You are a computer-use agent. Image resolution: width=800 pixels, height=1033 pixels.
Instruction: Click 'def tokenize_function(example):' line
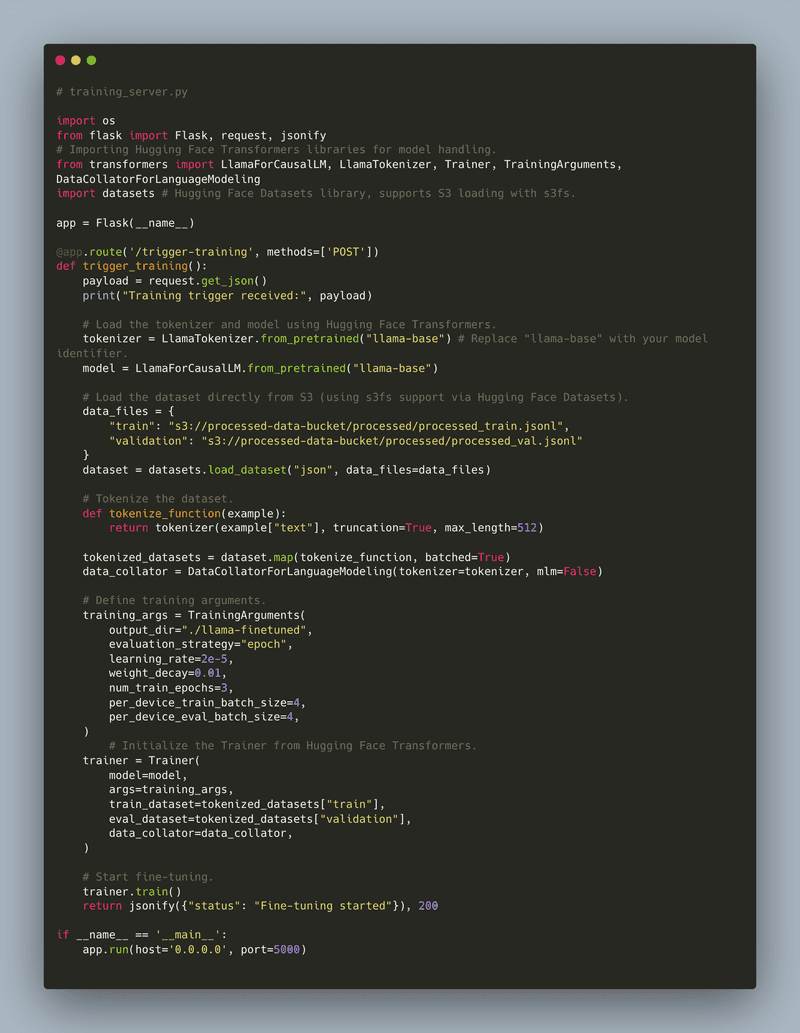tap(185, 513)
